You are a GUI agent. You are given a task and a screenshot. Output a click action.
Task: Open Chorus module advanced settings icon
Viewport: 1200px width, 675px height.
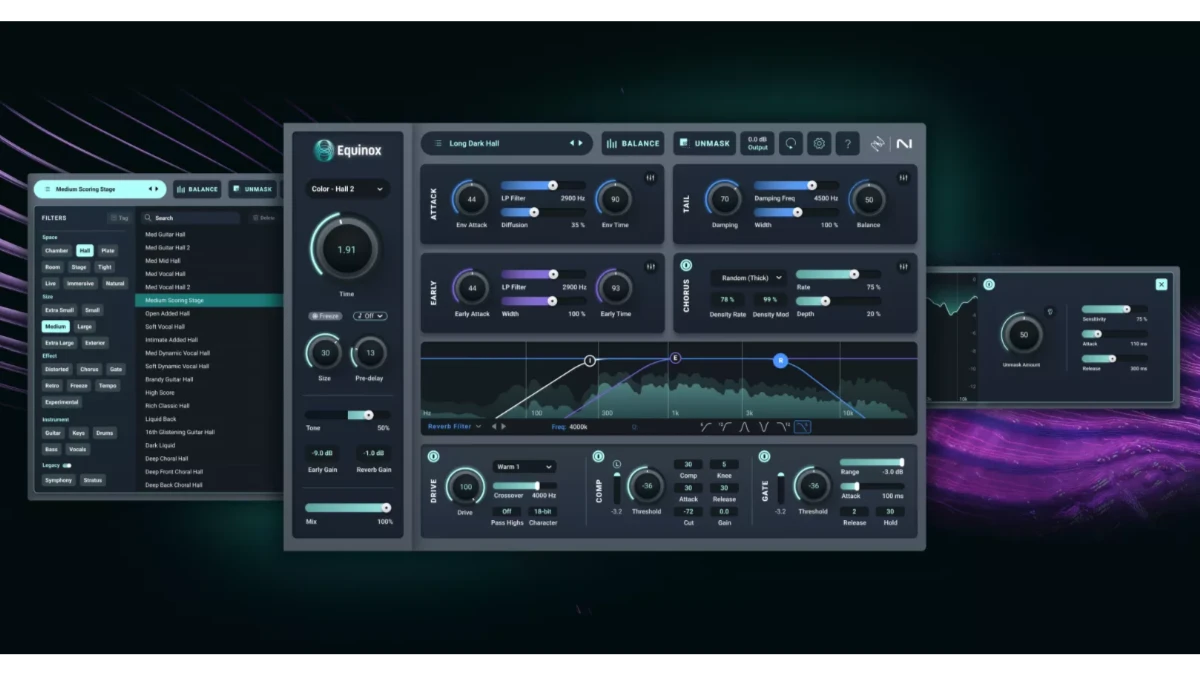904,266
